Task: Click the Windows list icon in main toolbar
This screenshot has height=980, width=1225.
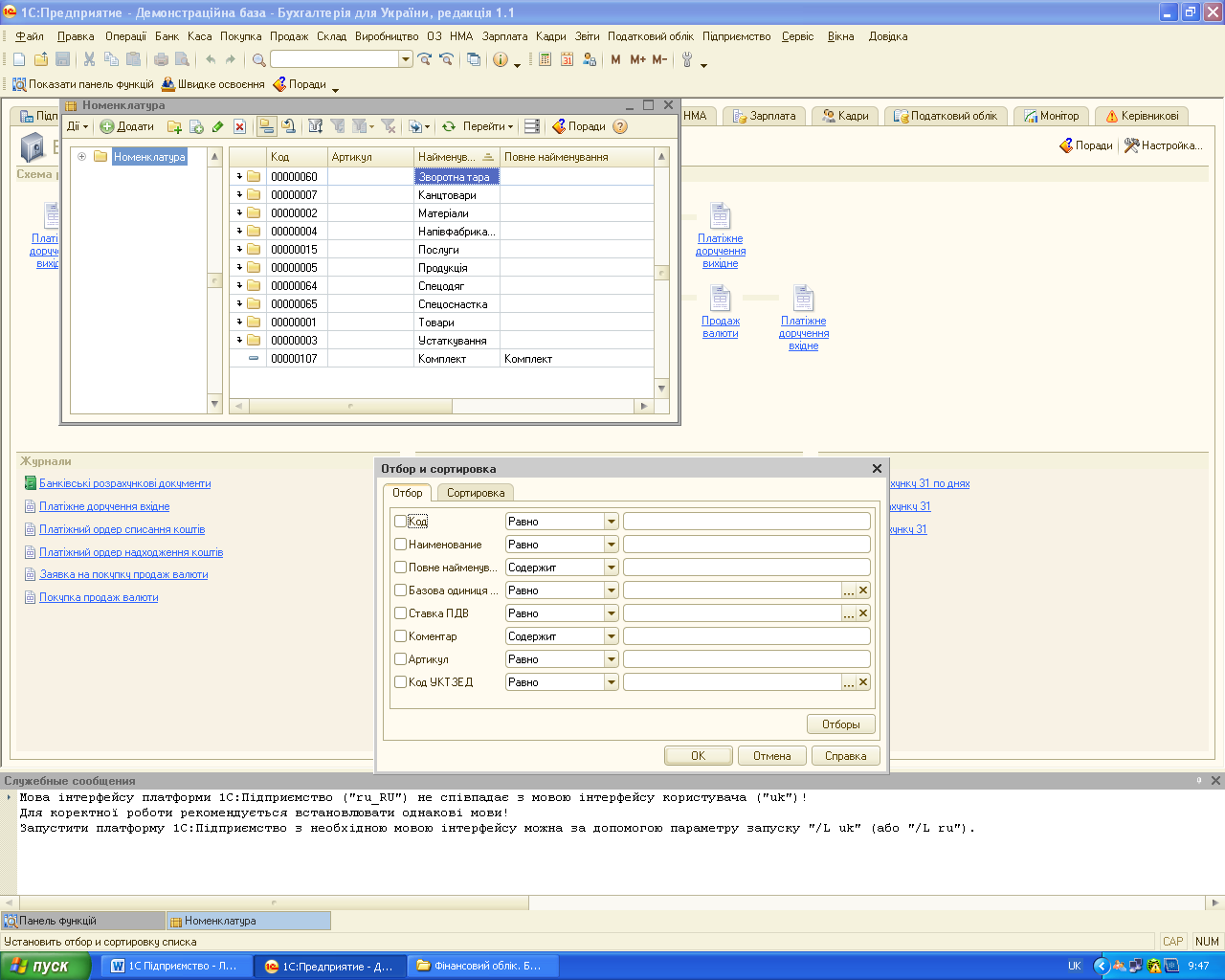Action: (474, 59)
